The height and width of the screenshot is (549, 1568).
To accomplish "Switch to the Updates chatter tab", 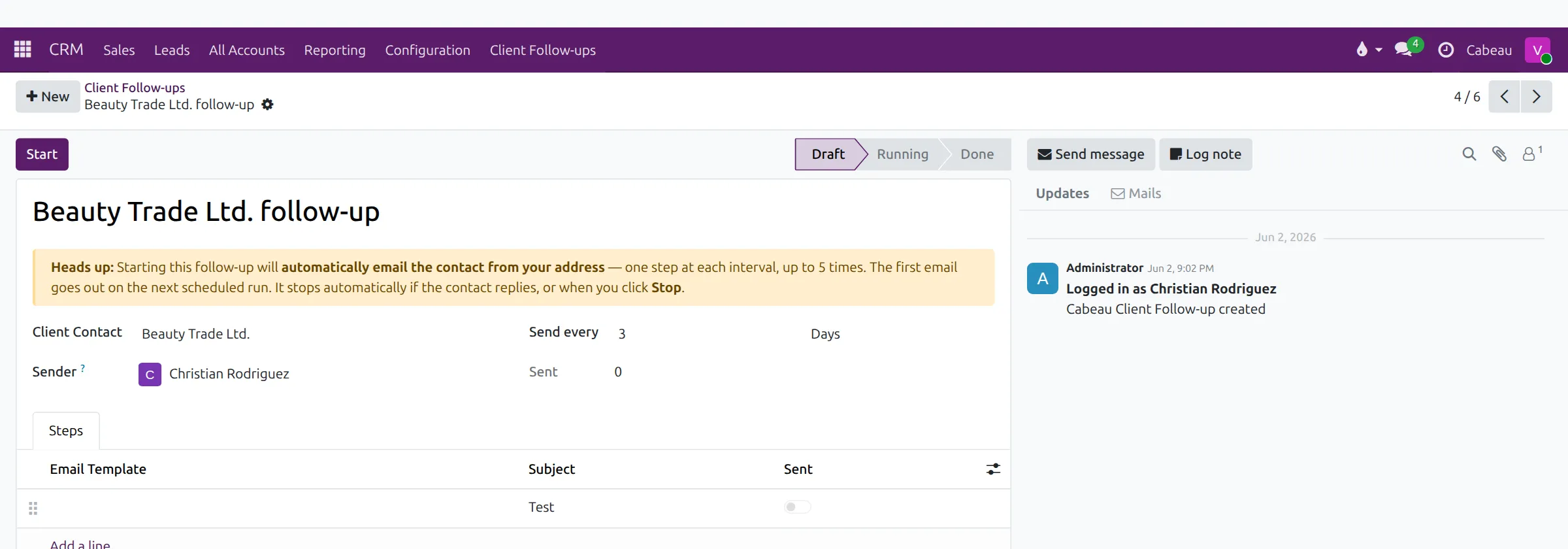I will (1062, 193).
